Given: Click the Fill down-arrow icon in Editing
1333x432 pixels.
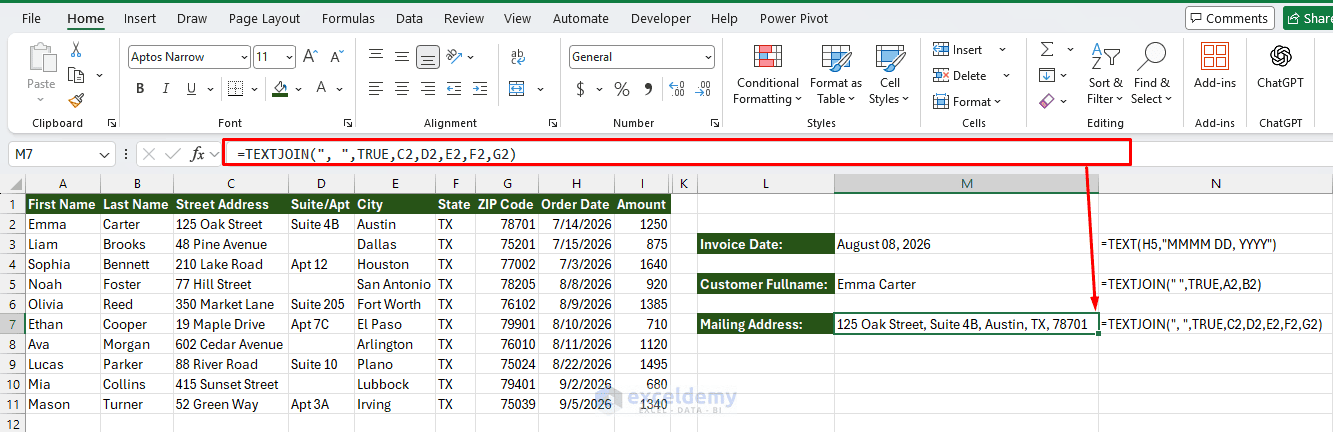Looking at the screenshot, I should (1047, 75).
